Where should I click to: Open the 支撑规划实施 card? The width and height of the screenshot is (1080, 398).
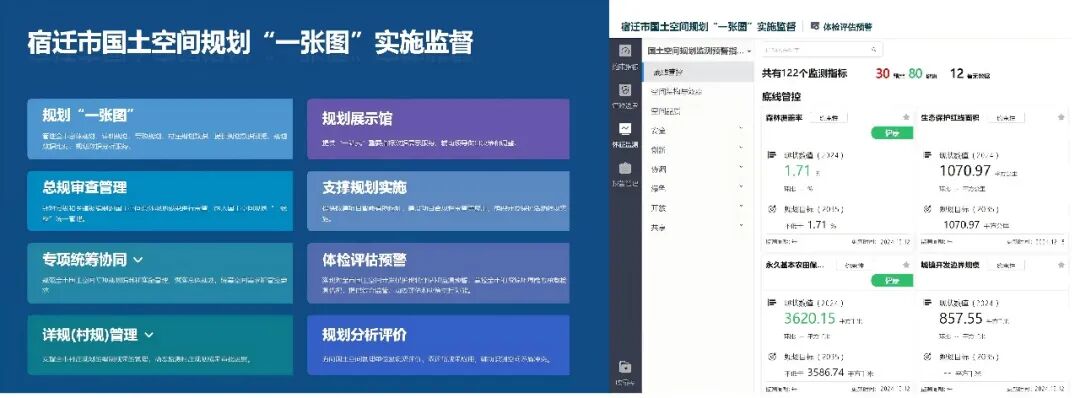pos(438,200)
